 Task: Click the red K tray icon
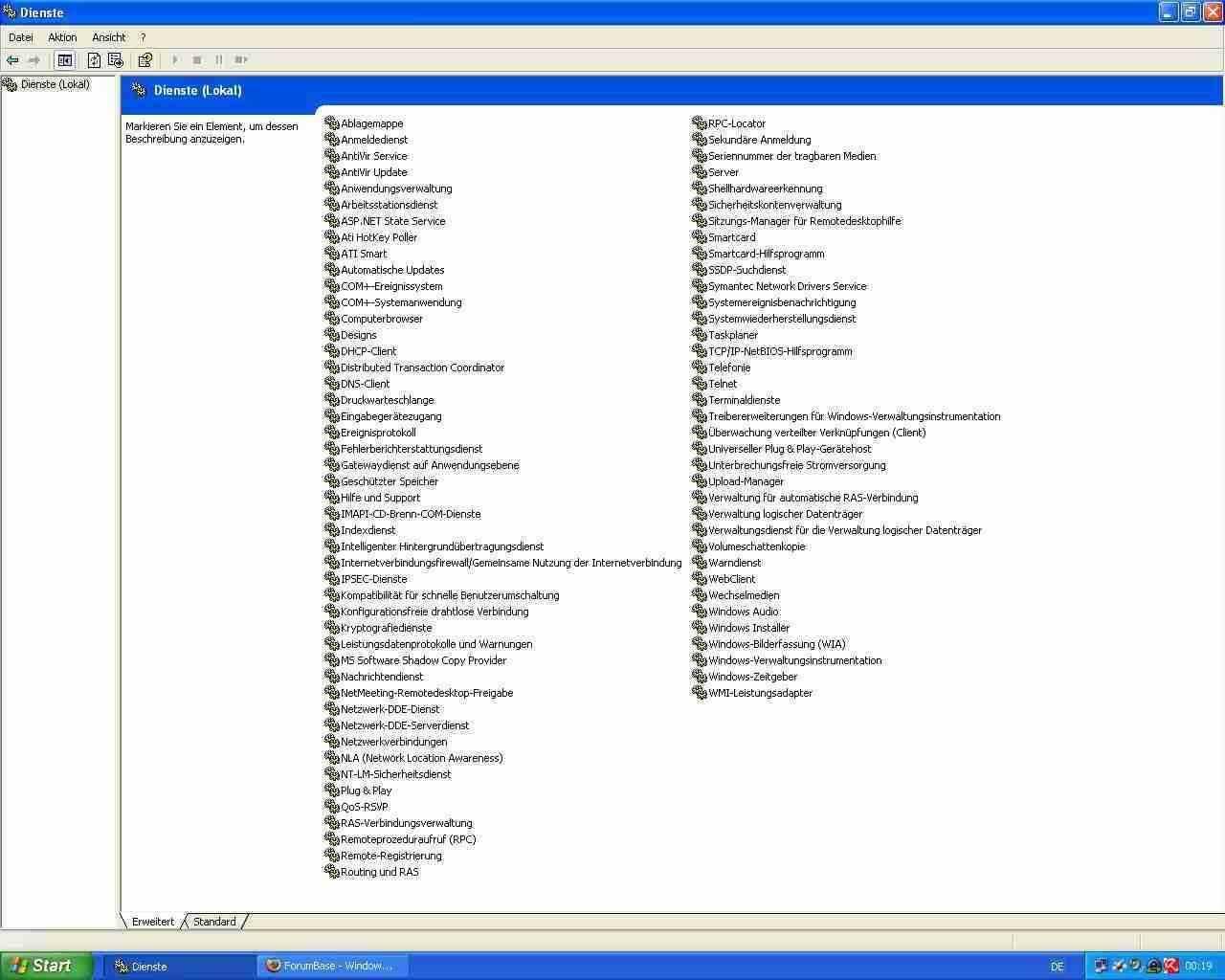point(1171,966)
